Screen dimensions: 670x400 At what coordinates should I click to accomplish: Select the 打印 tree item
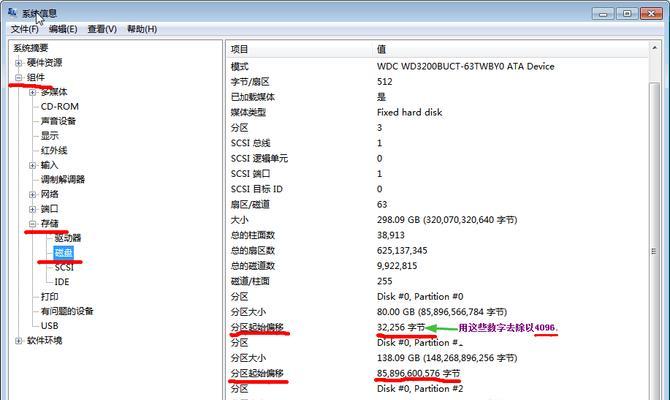50,297
